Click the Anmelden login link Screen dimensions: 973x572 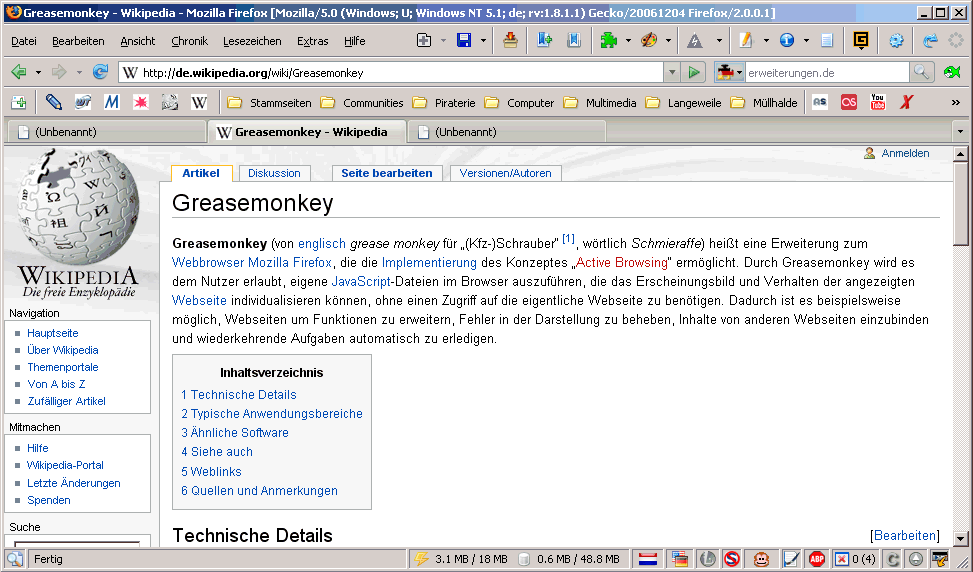[905, 153]
